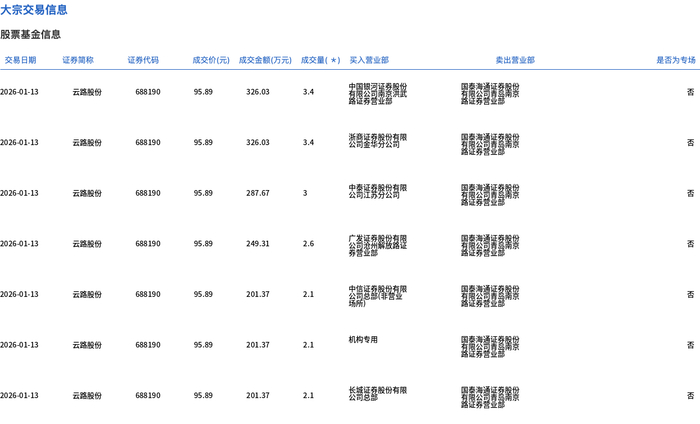The width and height of the screenshot is (700, 424).
Task: Select the 证券代码 column header
Action: pos(143,60)
